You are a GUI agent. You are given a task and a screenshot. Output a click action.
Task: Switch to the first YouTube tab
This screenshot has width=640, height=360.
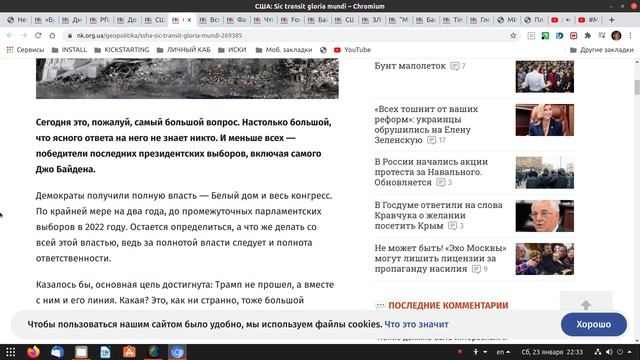pos(562,20)
